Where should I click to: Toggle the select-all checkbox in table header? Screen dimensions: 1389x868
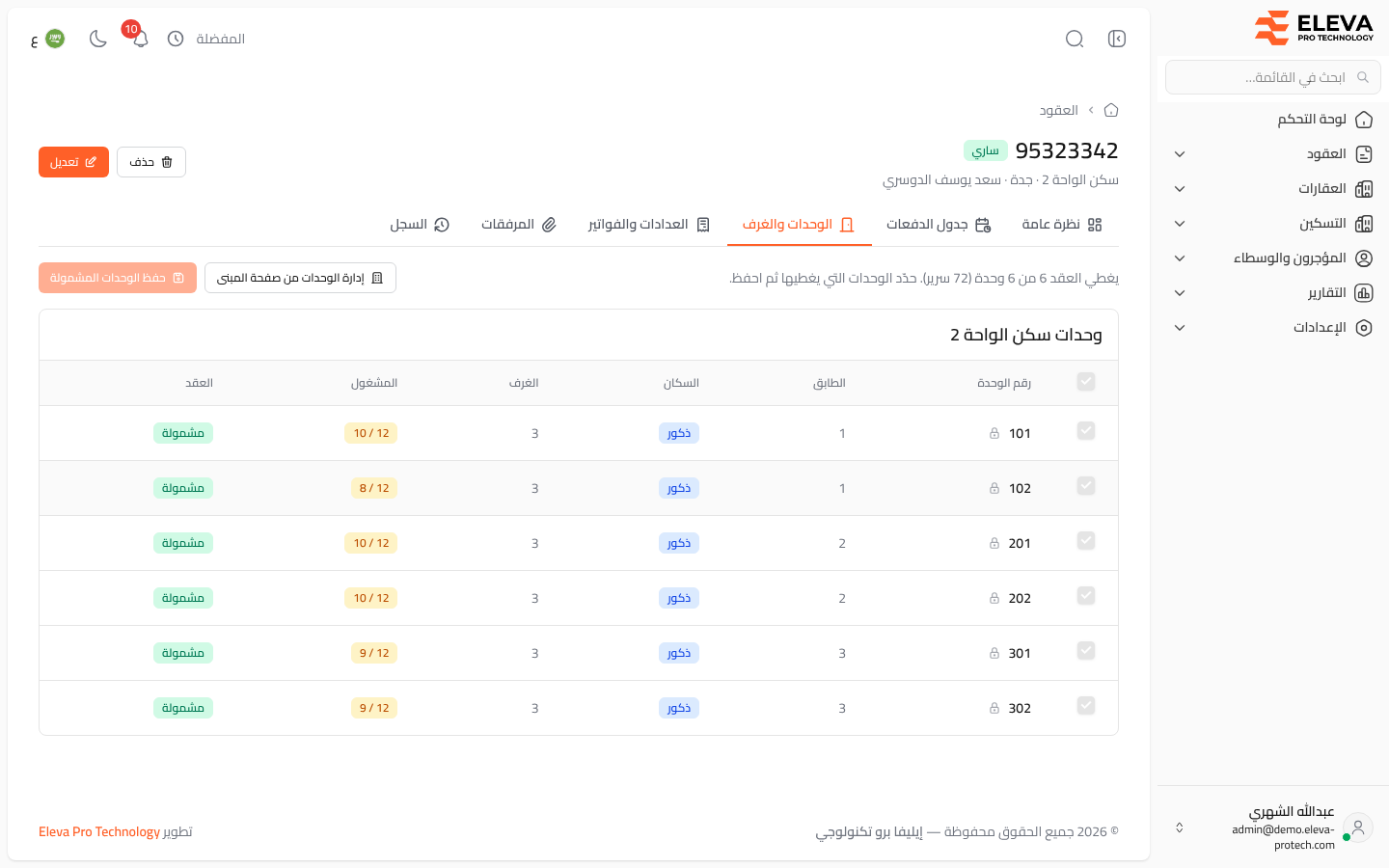1086,382
